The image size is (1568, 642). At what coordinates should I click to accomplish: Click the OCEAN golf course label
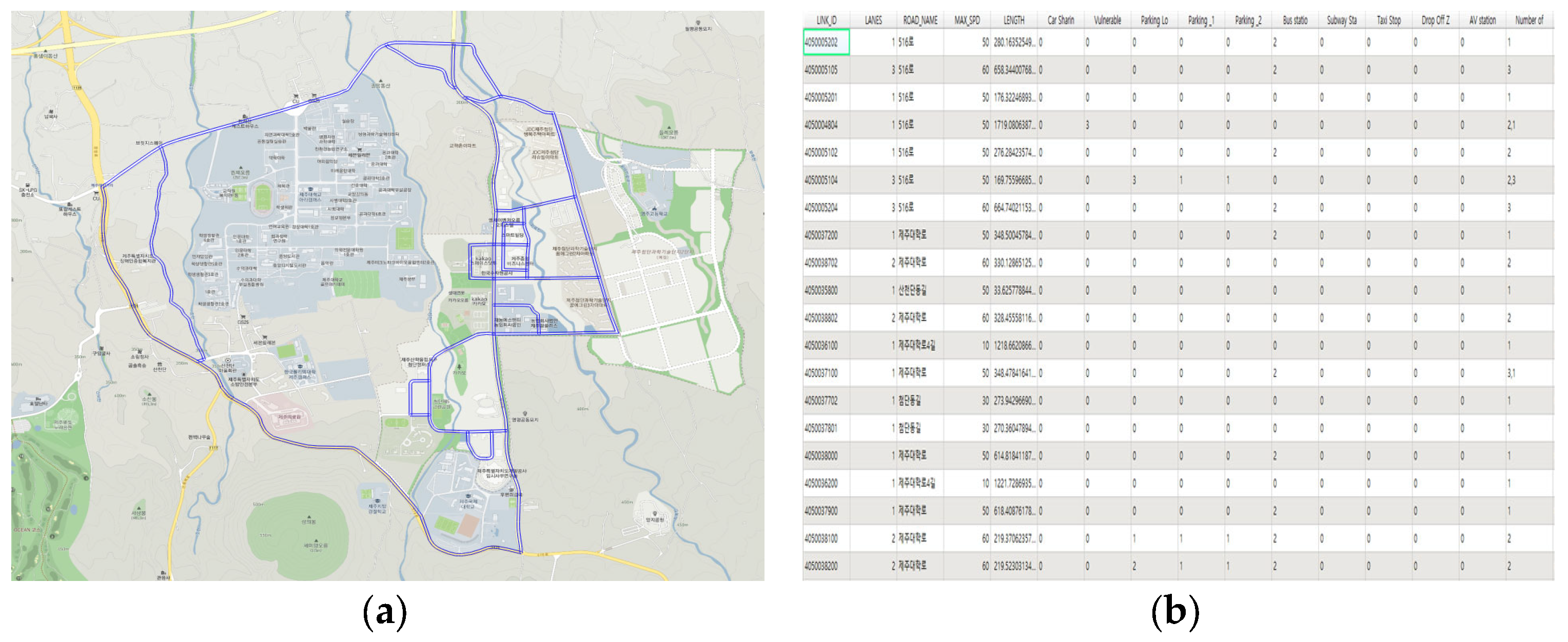(26, 529)
